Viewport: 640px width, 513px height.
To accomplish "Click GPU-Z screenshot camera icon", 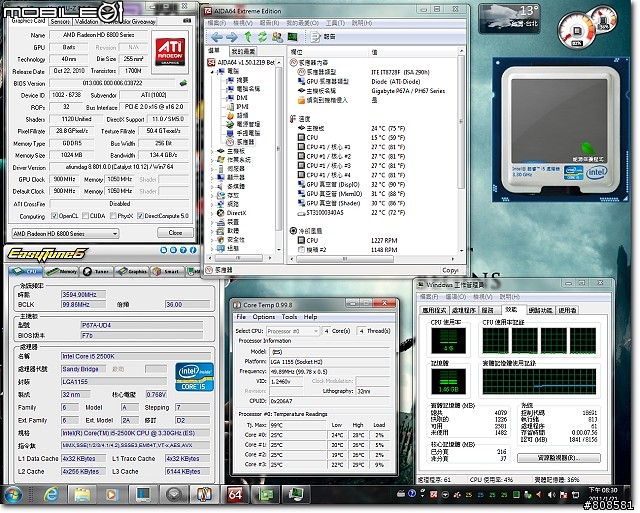I will (x=187, y=20).
